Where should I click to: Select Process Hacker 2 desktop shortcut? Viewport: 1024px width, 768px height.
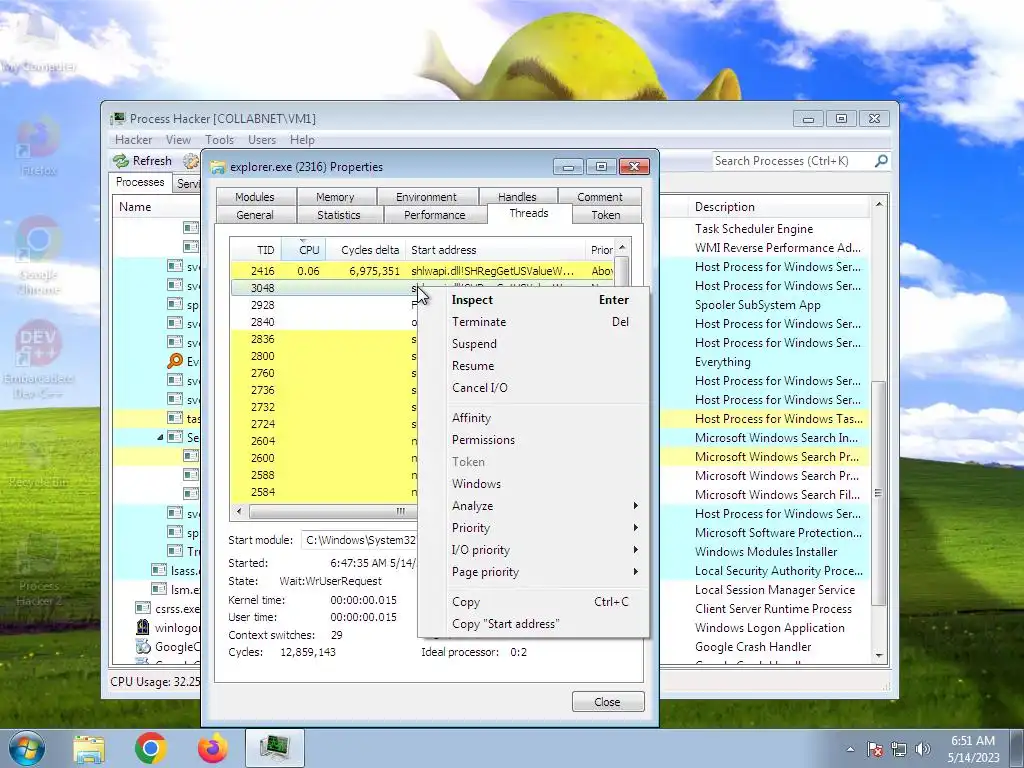coord(38,568)
